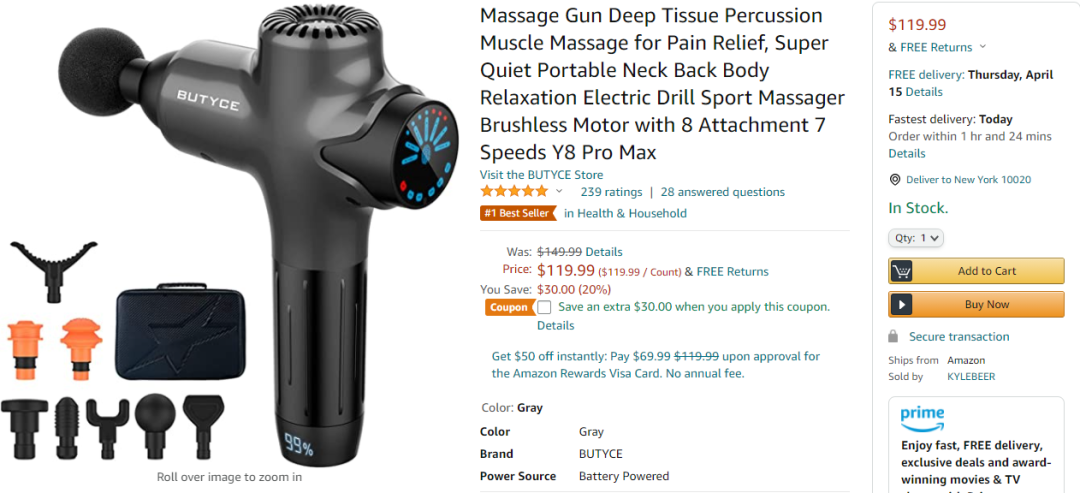Image resolution: width=1080 pixels, height=493 pixels.
Task: Open seller KYLEBEER link
Action: [971, 377]
